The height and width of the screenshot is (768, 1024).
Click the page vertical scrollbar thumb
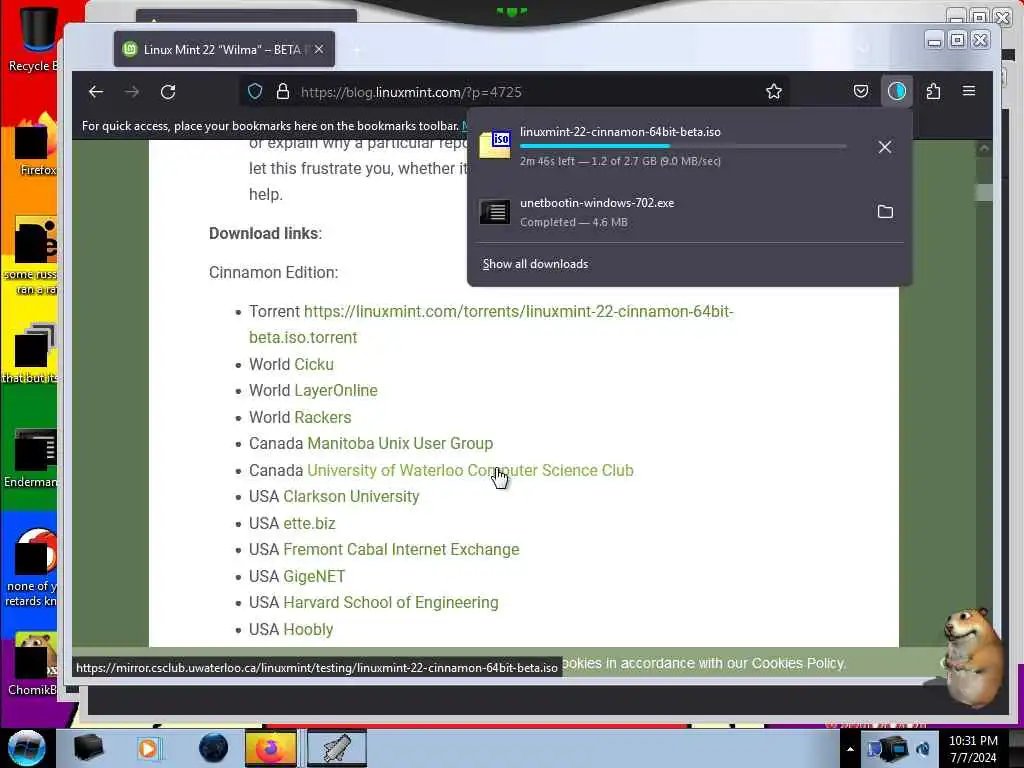point(984,192)
